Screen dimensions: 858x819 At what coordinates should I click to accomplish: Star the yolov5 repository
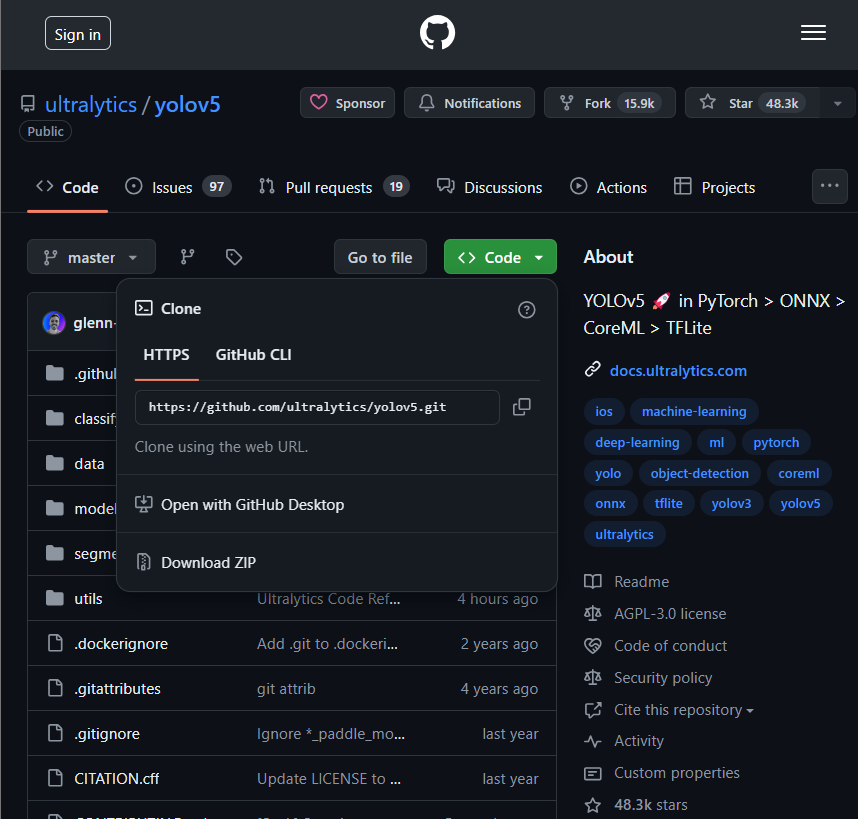coord(752,103)
